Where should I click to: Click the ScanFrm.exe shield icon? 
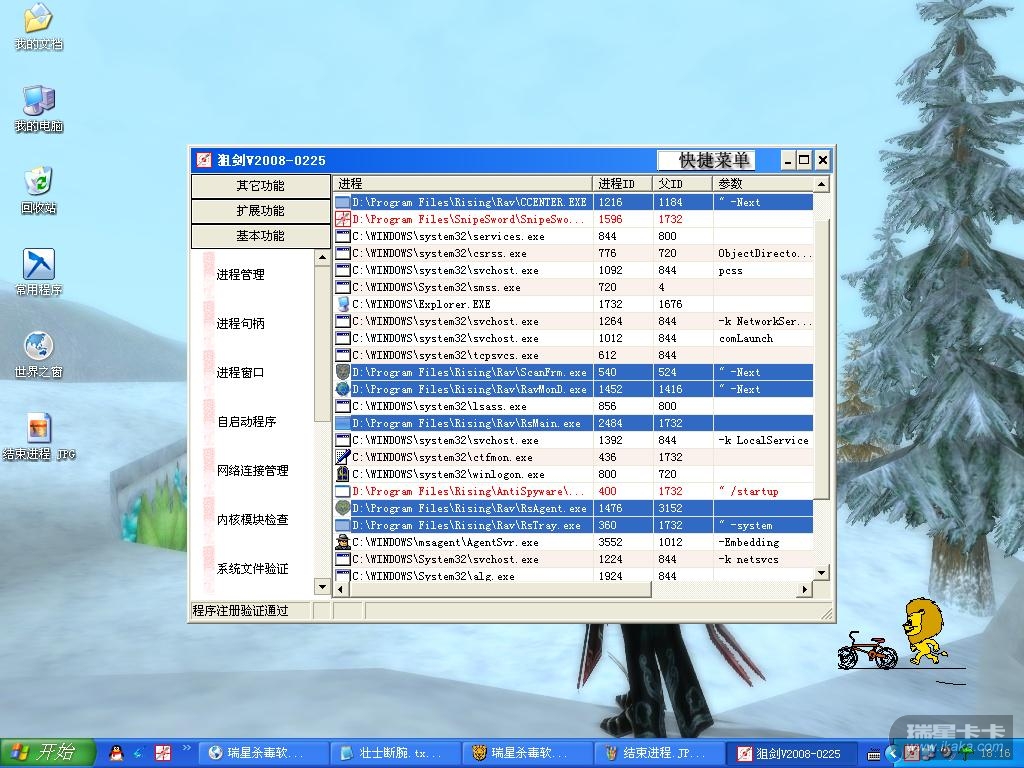click(343, 372)
